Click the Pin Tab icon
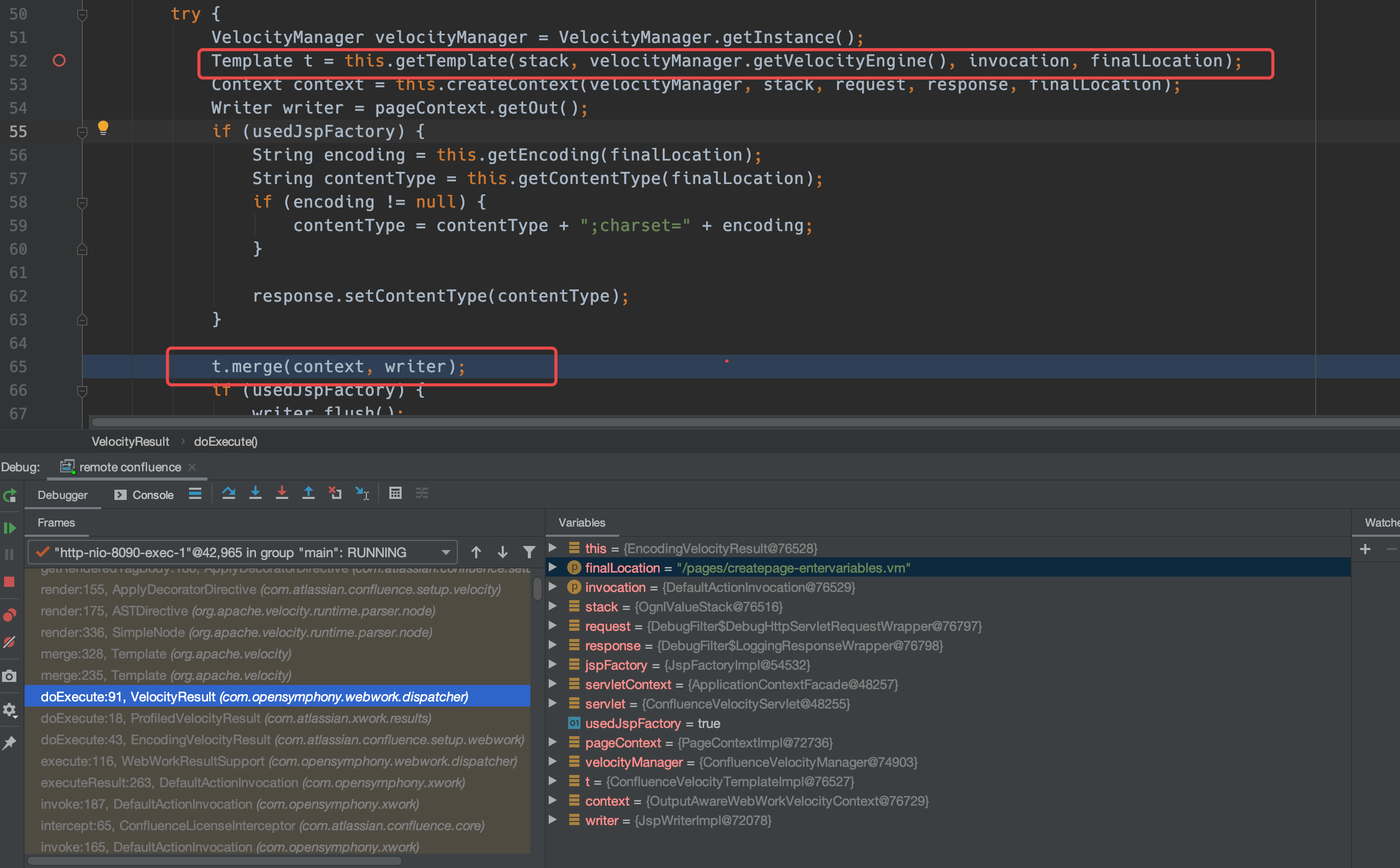The height and width of the screenshot is (868, 1400). point(9,743)
